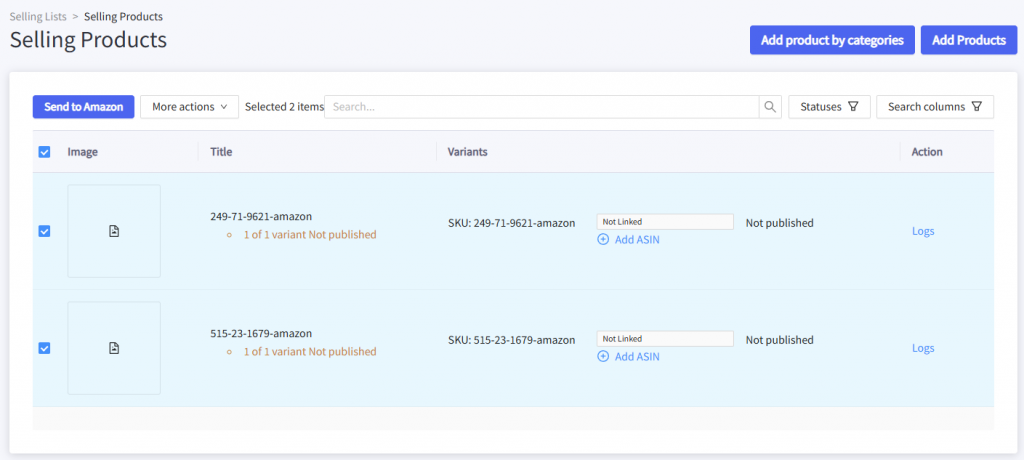The width and height of the screenshot is (1024, 460).
Task: Toggle the select-all checkbox in table header
Action: click(44, 152)
